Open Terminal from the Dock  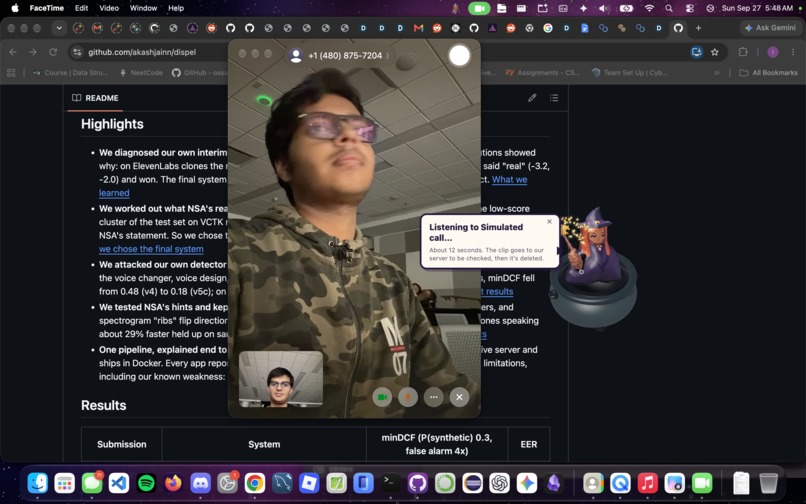click(x=391, y=483)
